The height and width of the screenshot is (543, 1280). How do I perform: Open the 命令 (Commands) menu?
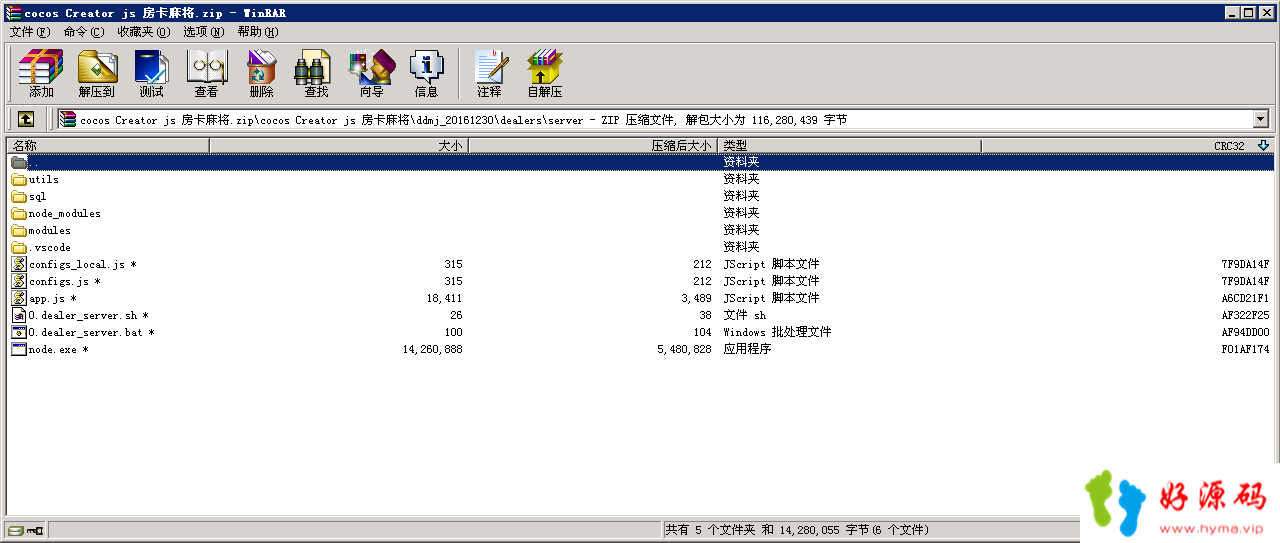[x=83, y=32]
